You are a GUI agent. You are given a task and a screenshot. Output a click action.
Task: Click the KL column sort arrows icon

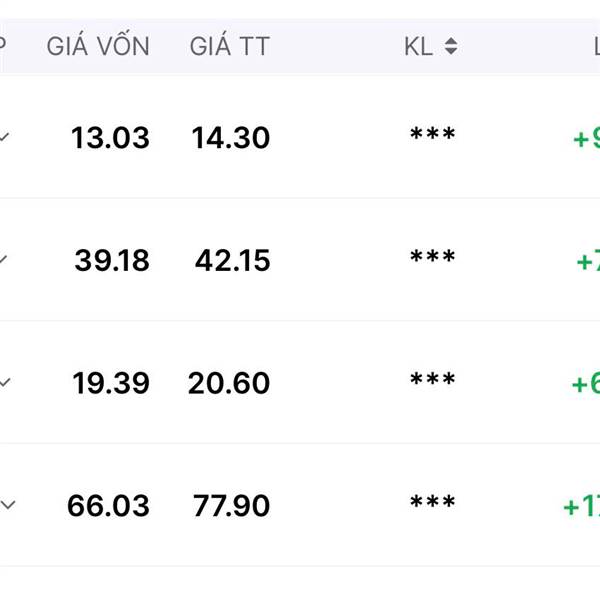point(451,46)
